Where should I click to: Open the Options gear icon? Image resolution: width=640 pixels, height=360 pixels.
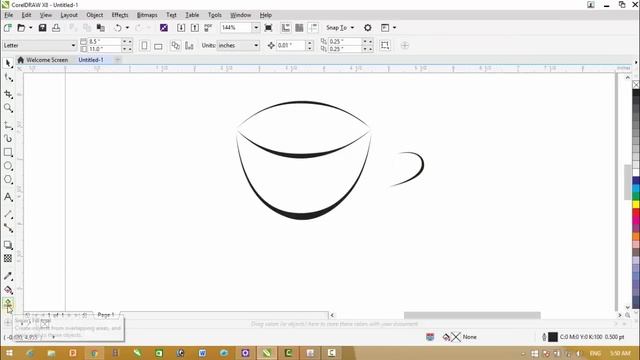coord(367,28)
